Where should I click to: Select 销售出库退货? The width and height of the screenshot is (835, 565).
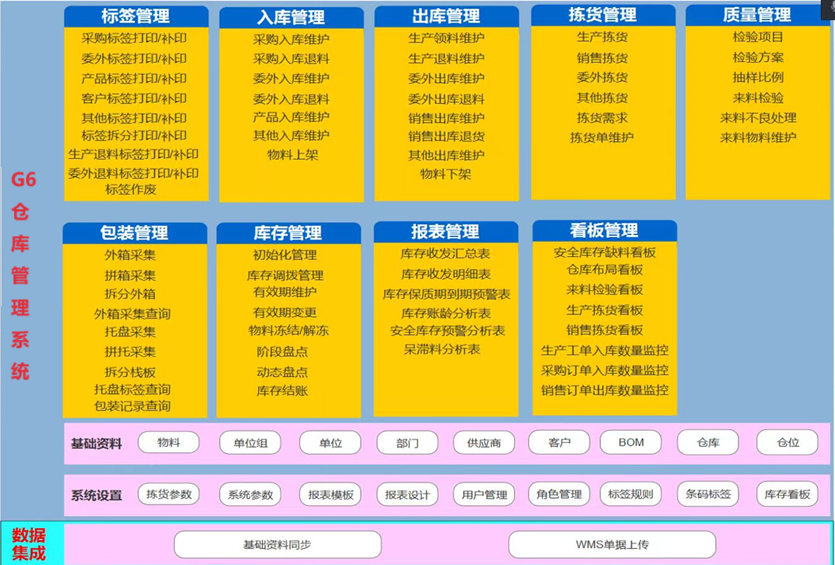point(446,136)
